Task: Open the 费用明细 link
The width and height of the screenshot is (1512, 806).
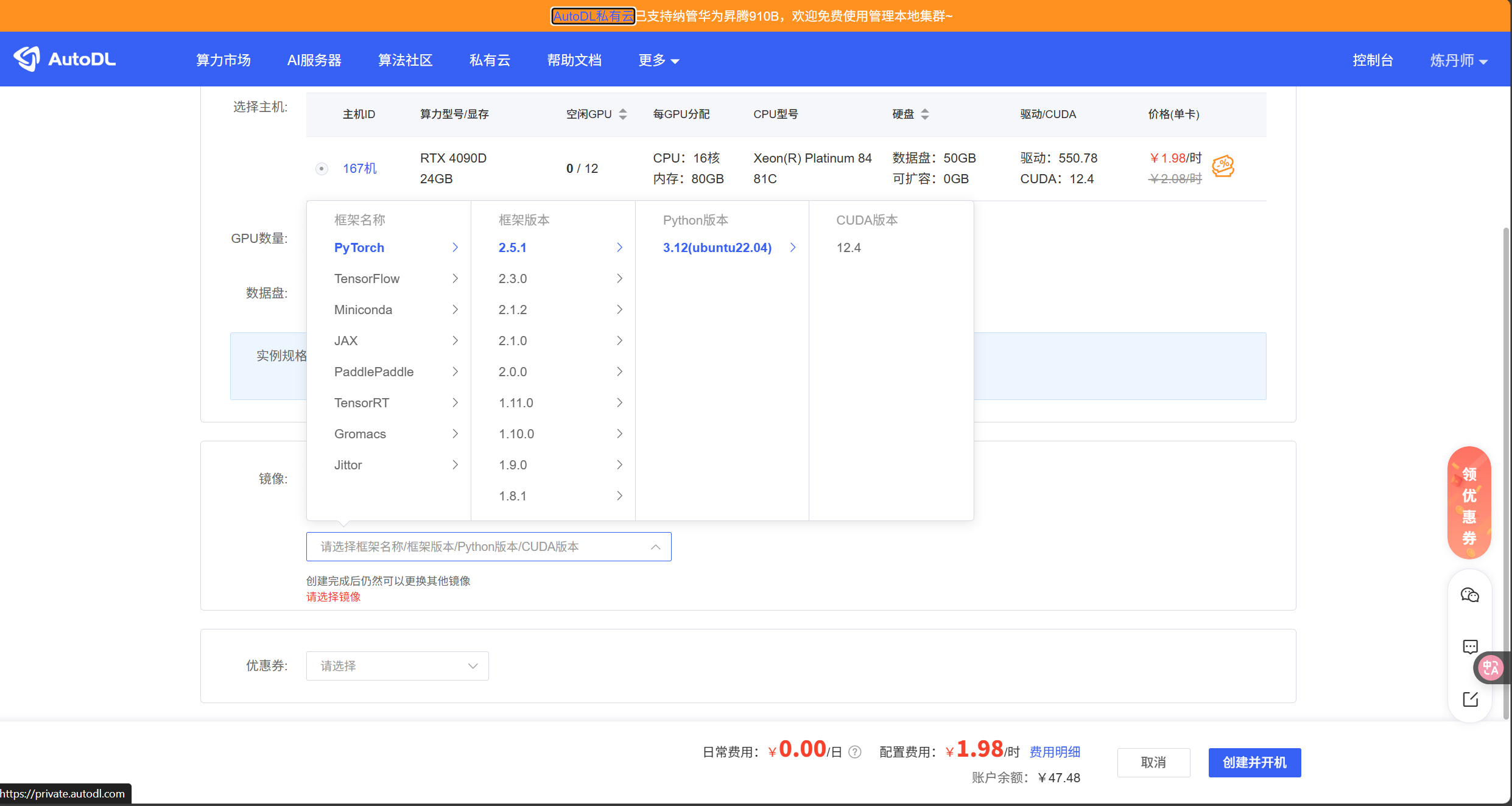Action: pyautogui.click(x=1055, y=752)
